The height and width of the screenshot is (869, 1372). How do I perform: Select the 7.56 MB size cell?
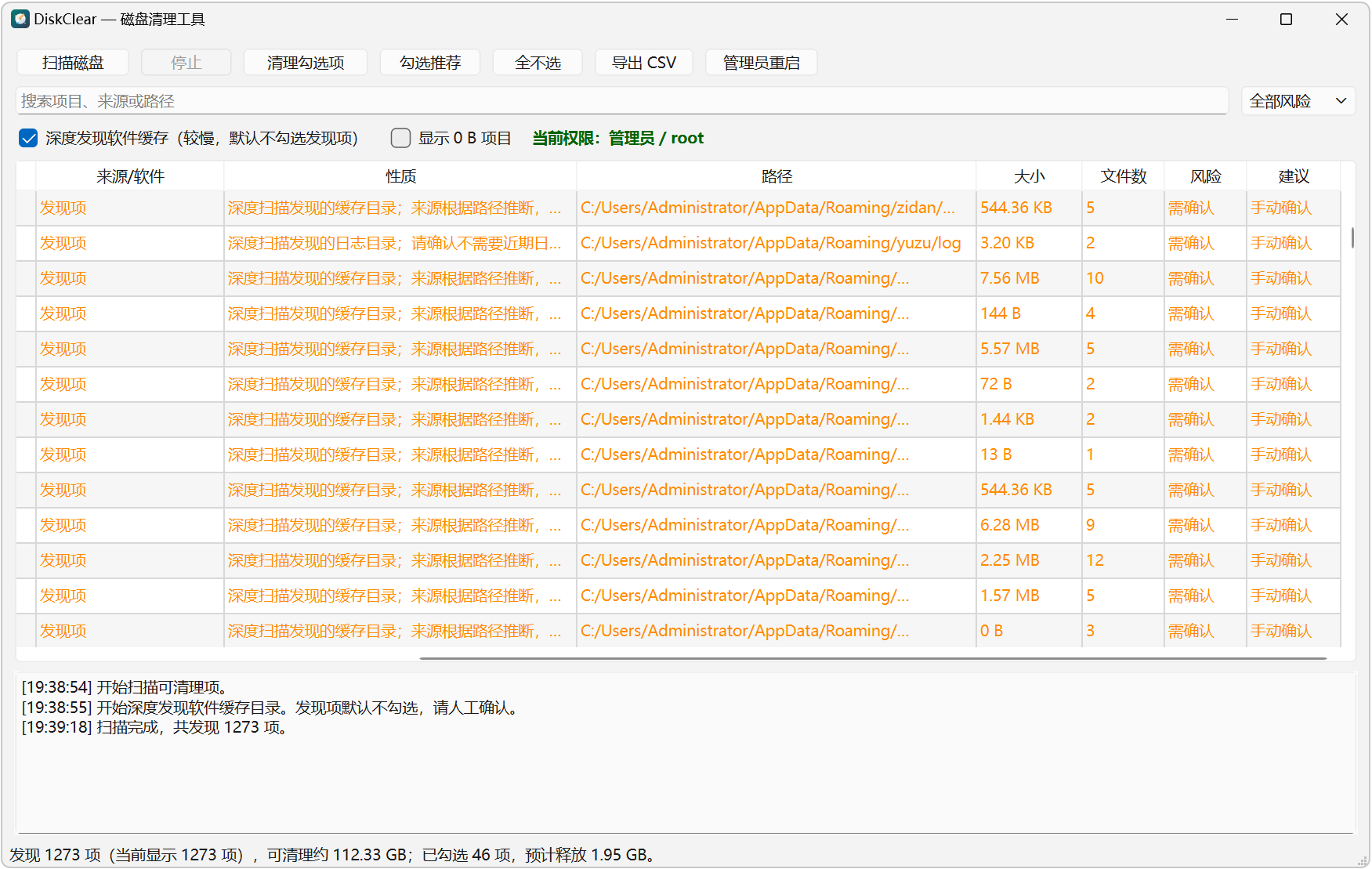[1029, 278]
